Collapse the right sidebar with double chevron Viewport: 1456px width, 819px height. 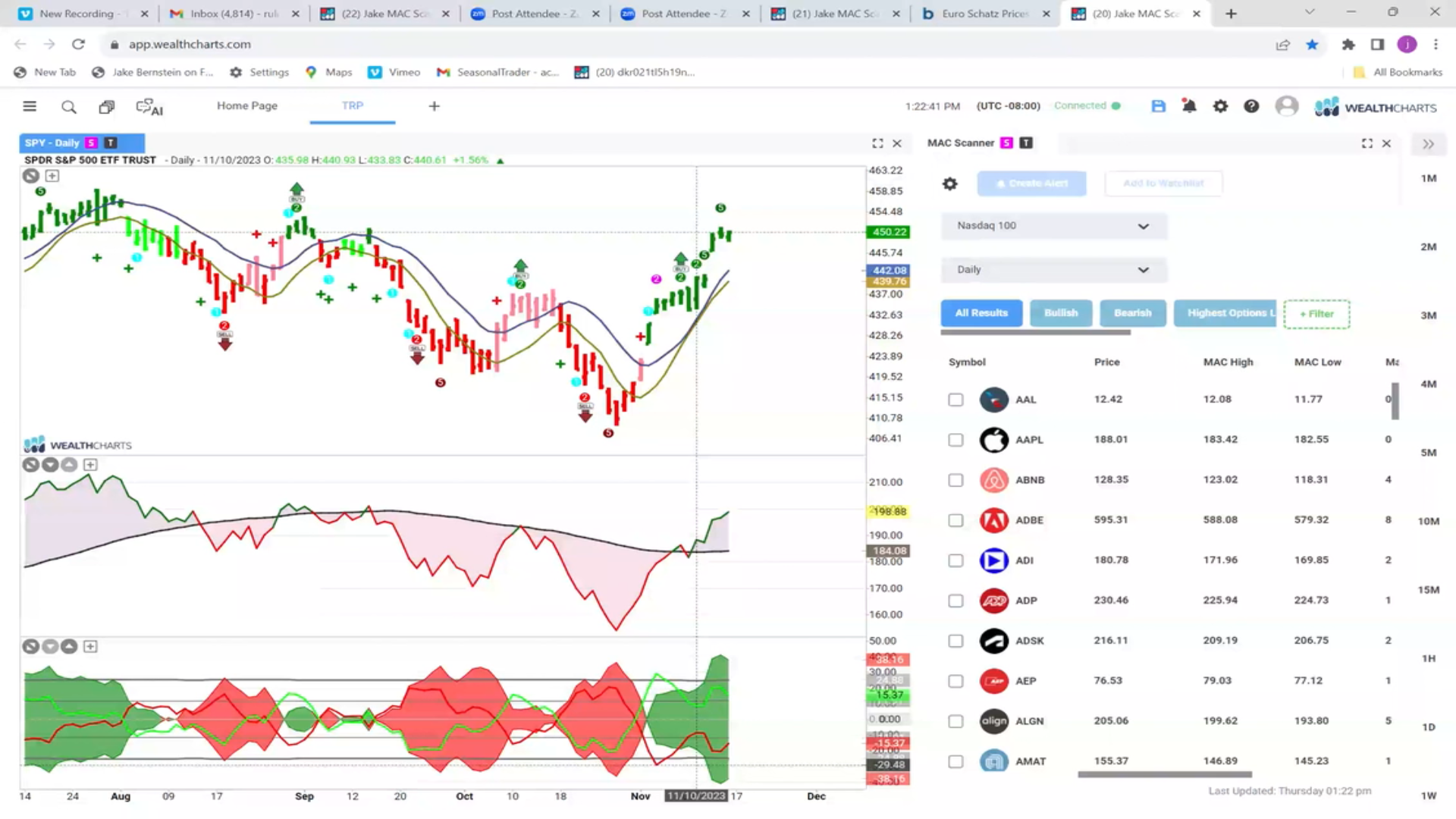coord(1428,144)
